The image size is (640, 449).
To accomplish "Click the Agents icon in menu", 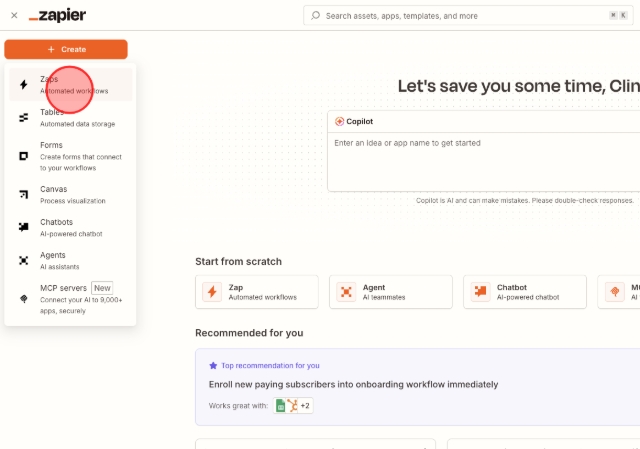I will point(24,260).
